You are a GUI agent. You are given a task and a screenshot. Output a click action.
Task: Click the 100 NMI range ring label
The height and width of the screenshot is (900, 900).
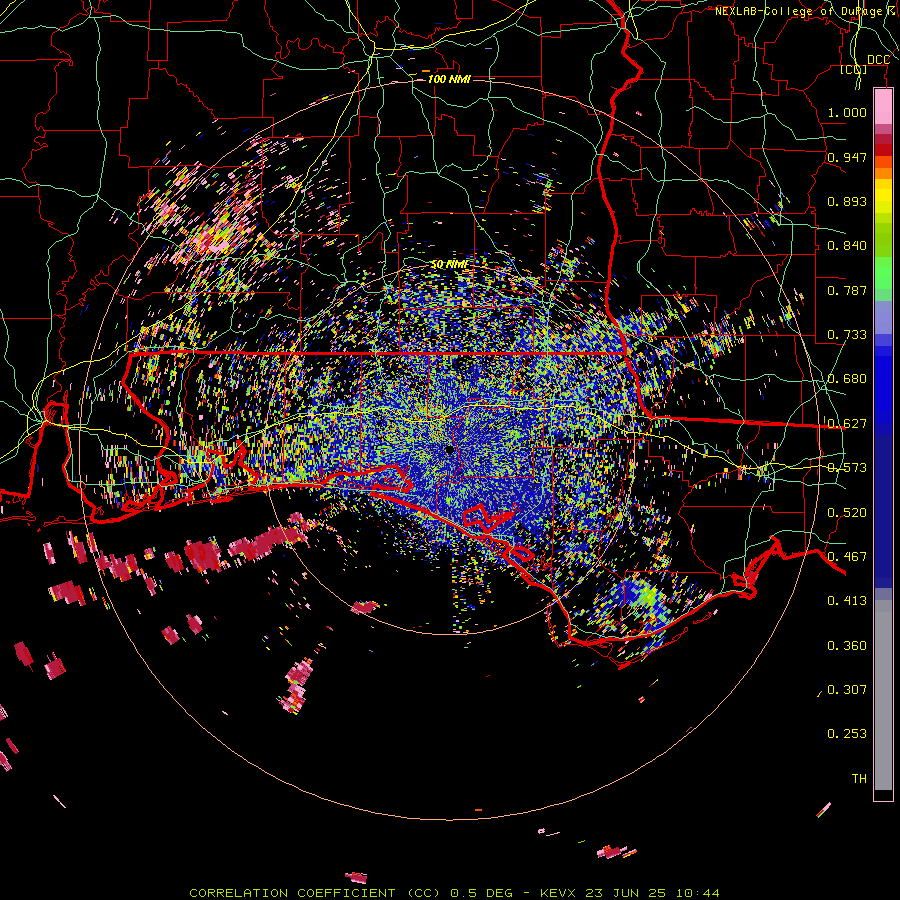tap(449, 79)
